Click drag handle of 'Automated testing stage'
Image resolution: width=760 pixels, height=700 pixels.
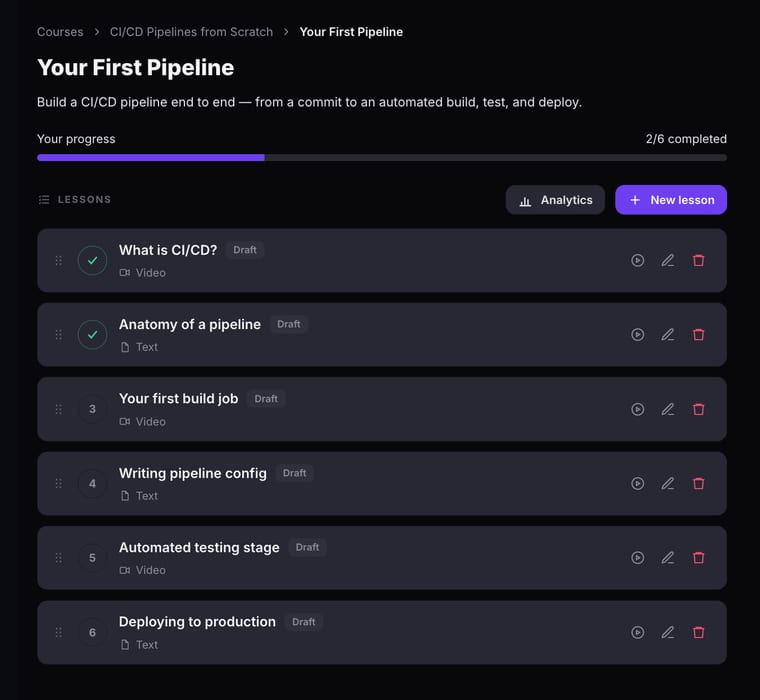click(x=59, y=557)
